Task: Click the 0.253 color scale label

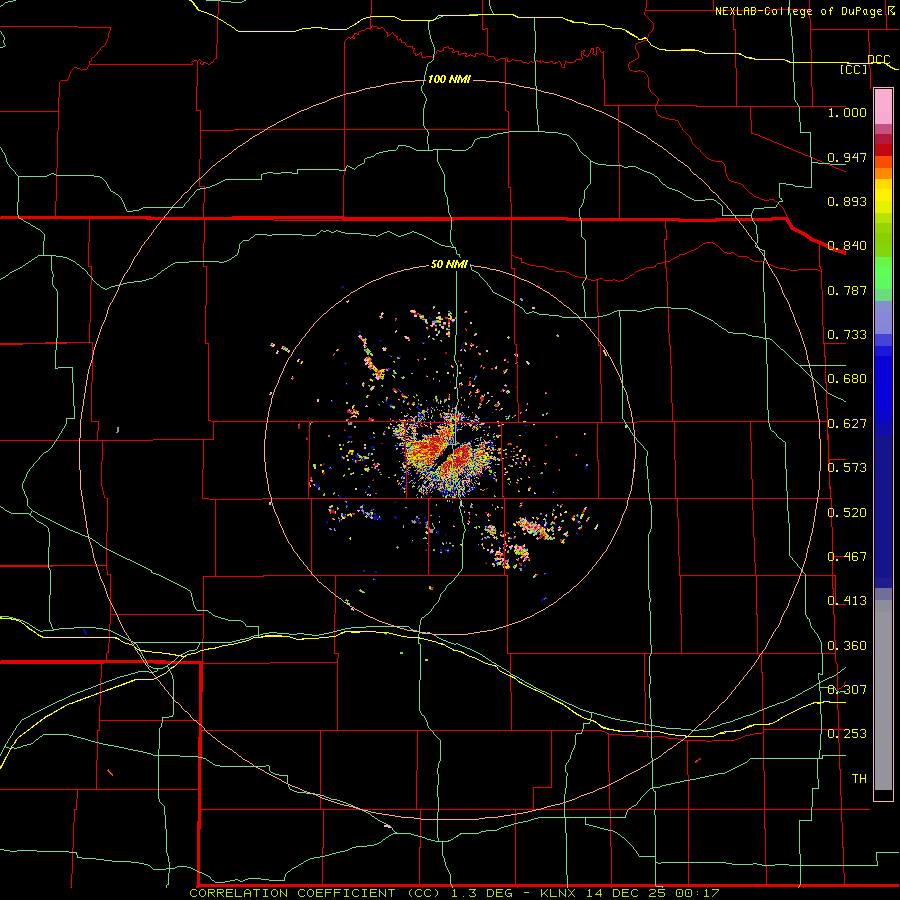Action: [x=847, y=734]
